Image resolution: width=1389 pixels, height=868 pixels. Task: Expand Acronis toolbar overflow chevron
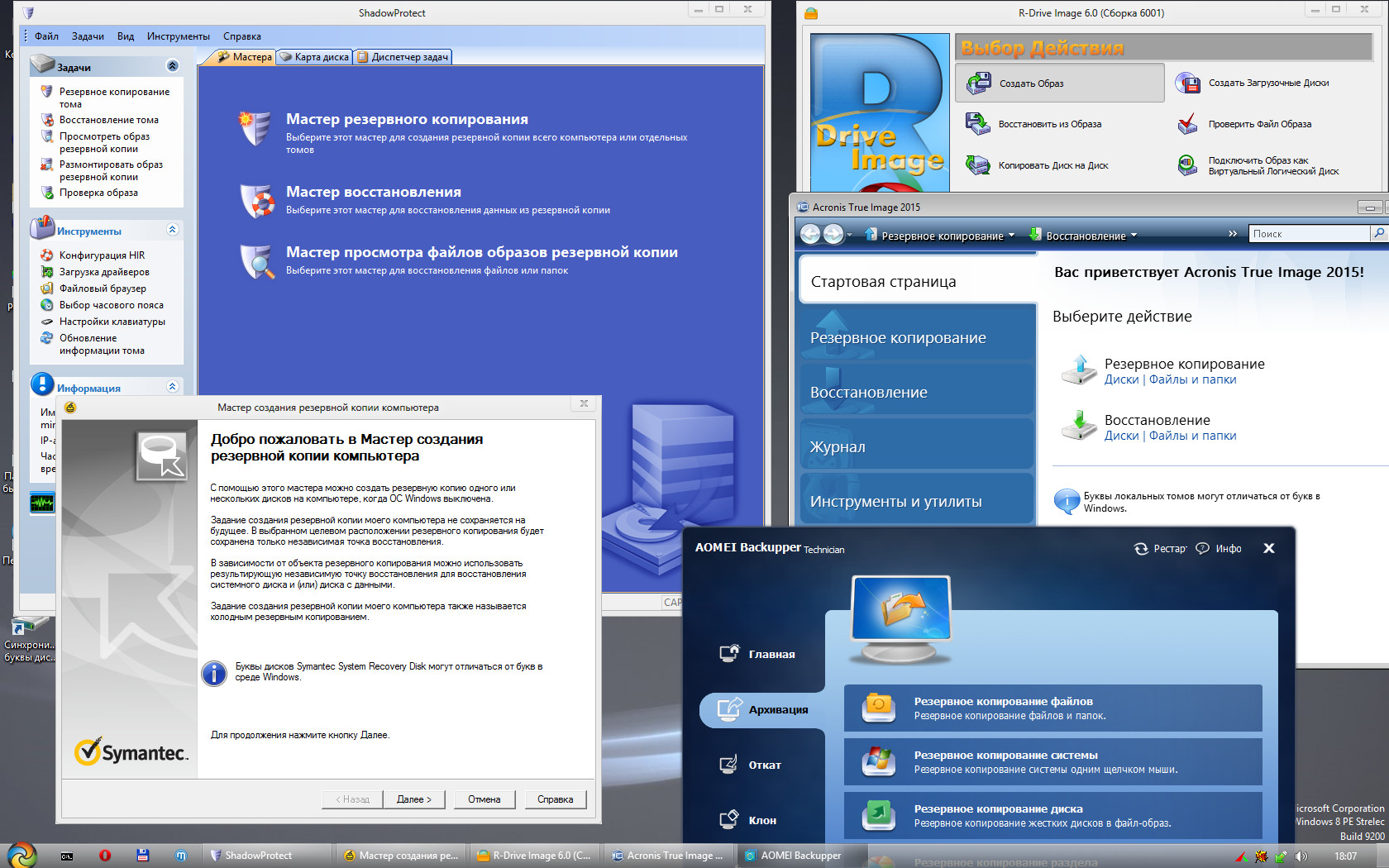coord(1233,234)
